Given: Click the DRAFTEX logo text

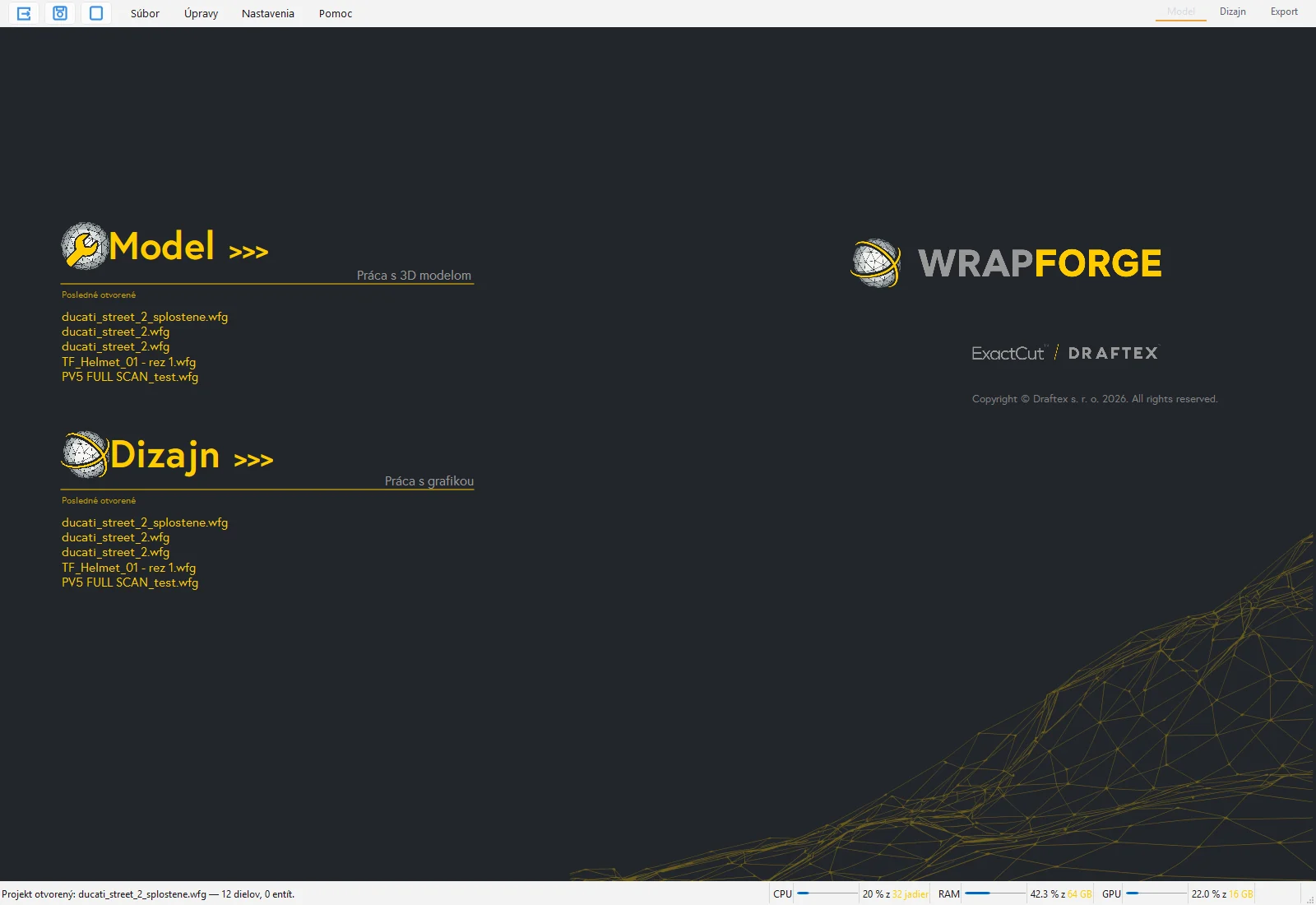Looking at the screenshot, I should click(x=1113, y=353).
